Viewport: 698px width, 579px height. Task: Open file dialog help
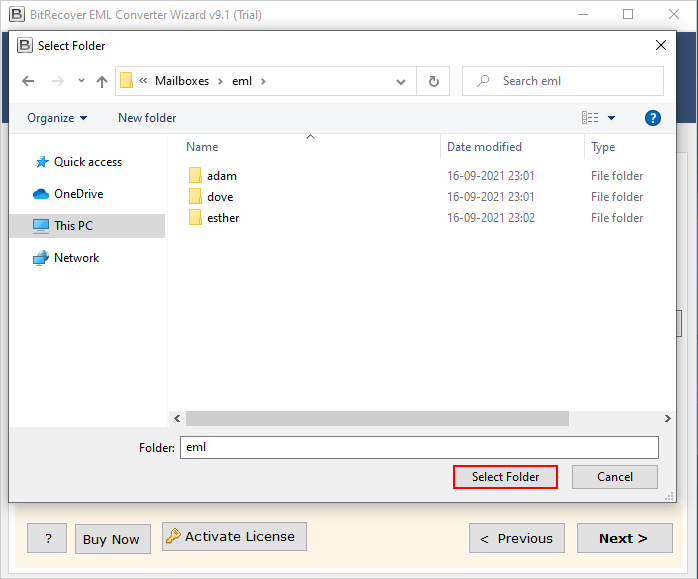coord(653,118)
